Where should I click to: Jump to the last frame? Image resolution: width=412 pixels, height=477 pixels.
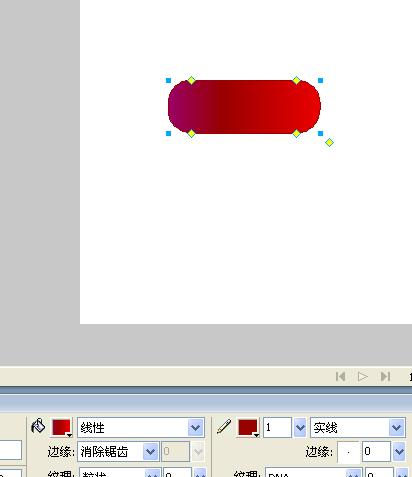pos(385,377)
